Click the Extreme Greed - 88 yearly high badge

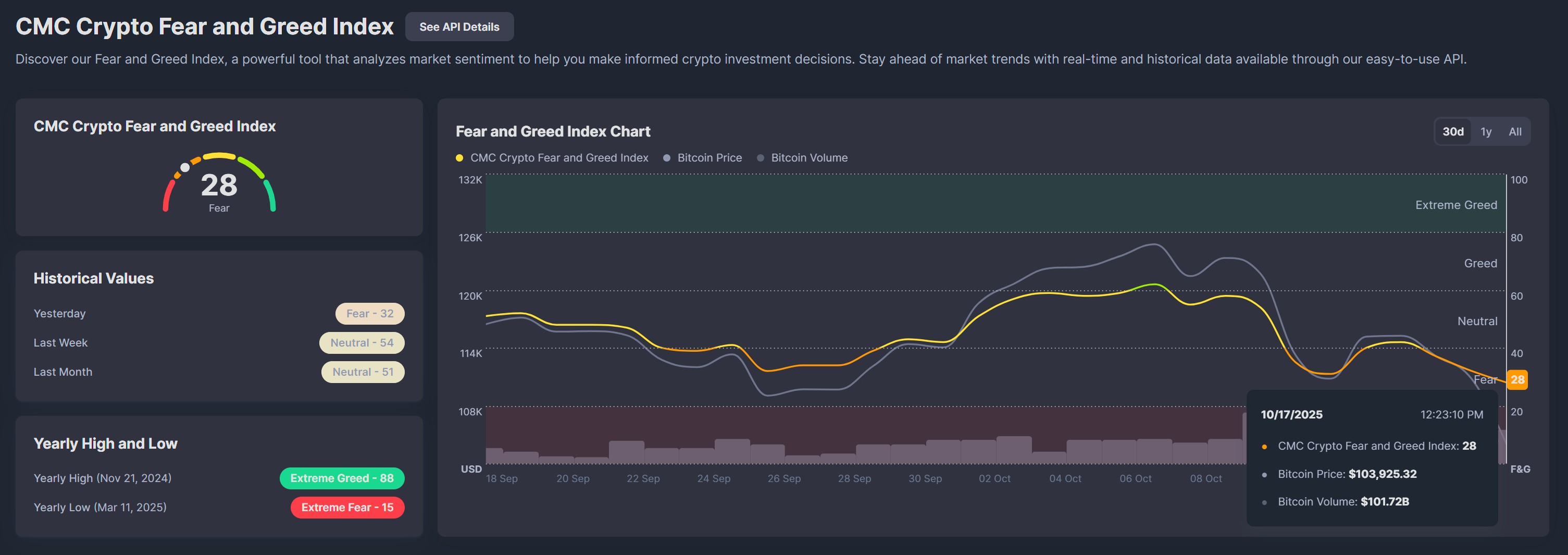click(342, 478)
